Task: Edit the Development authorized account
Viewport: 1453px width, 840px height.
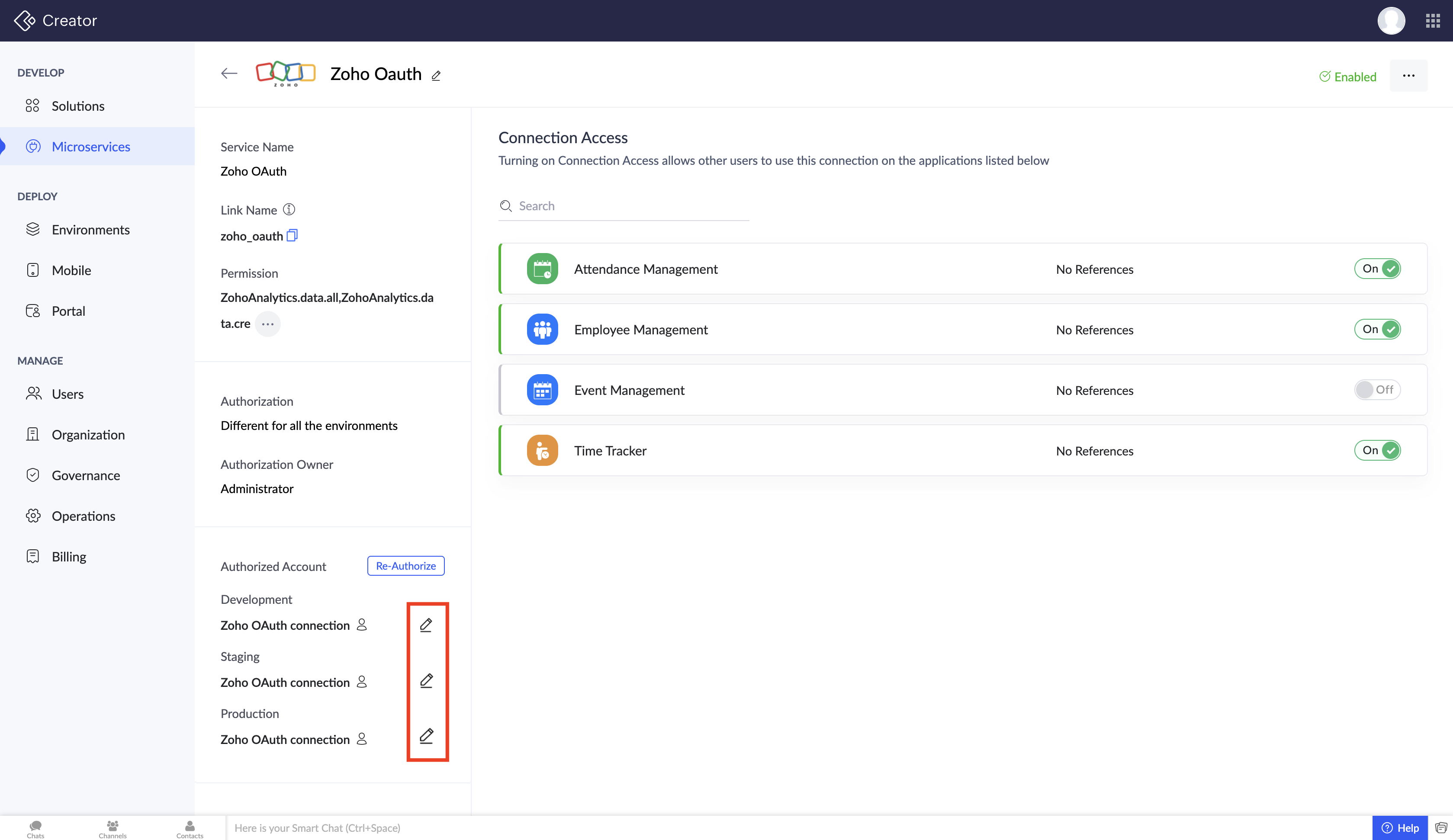Action: (426, 625)
